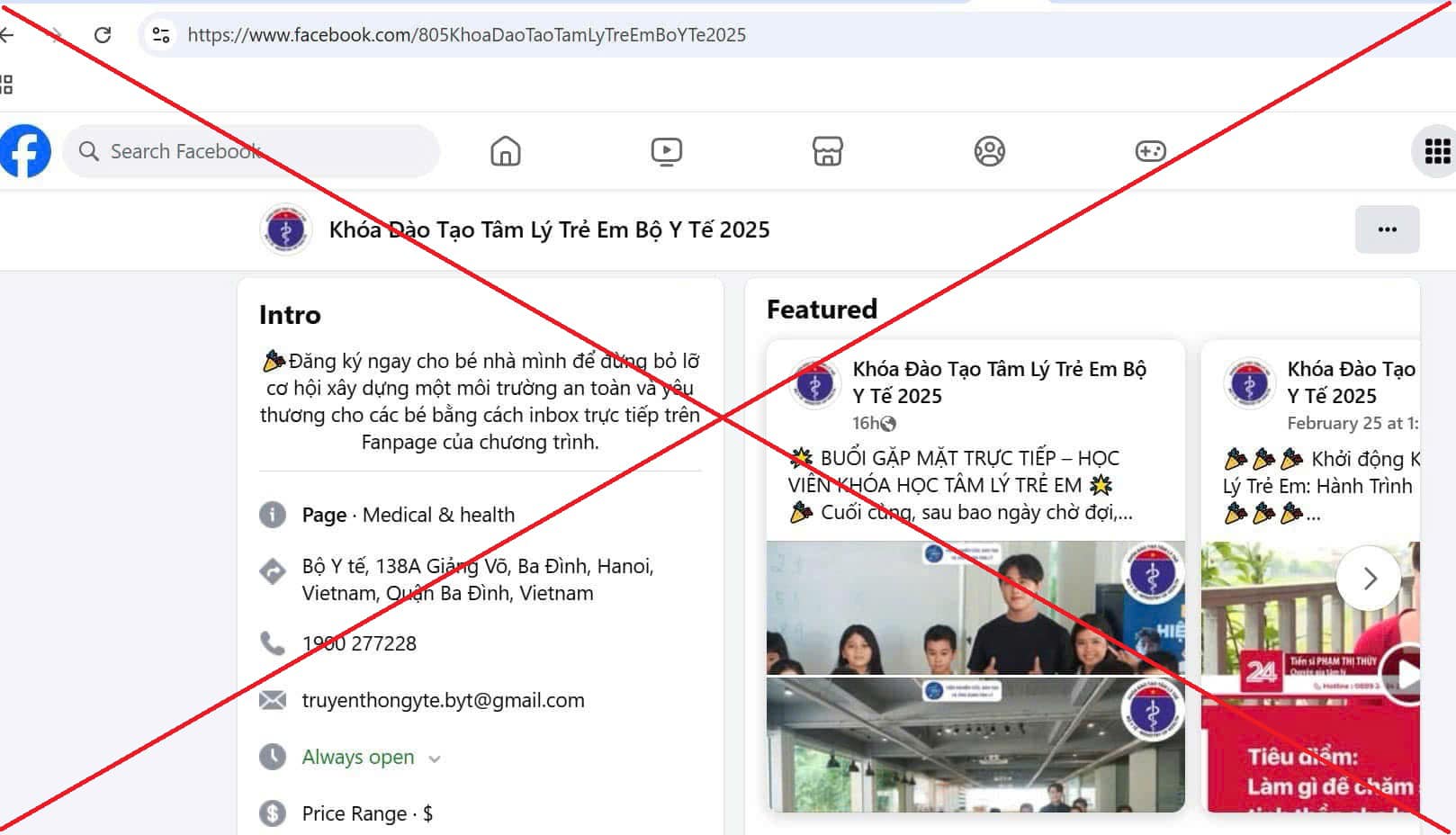Screen dimensions: 1456x835
Task: Open the three-dot options menu on the page
Action: pyautogui.click(x=1387, y=230)
